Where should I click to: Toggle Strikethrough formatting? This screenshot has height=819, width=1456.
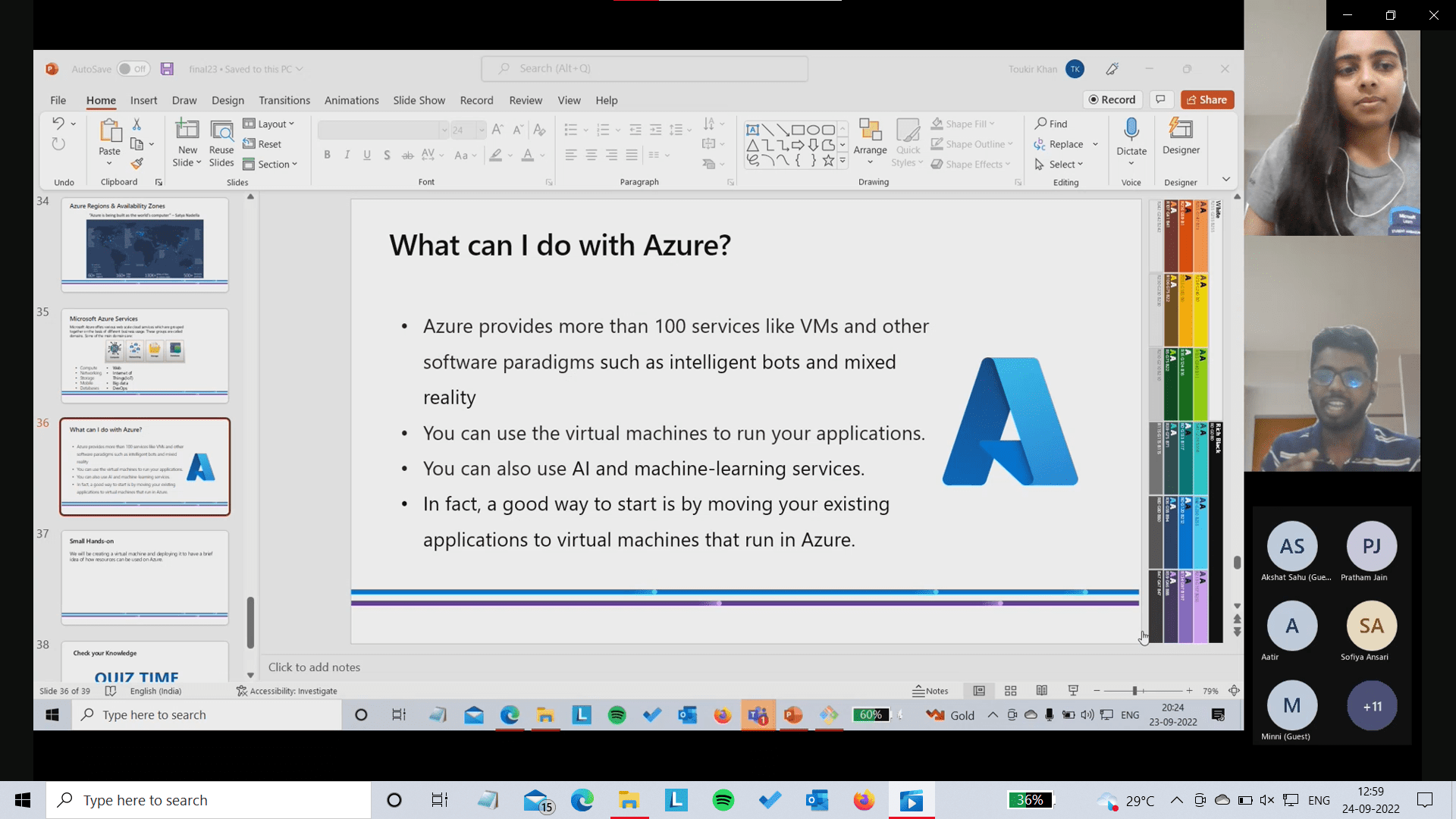[x=407, y=155]
